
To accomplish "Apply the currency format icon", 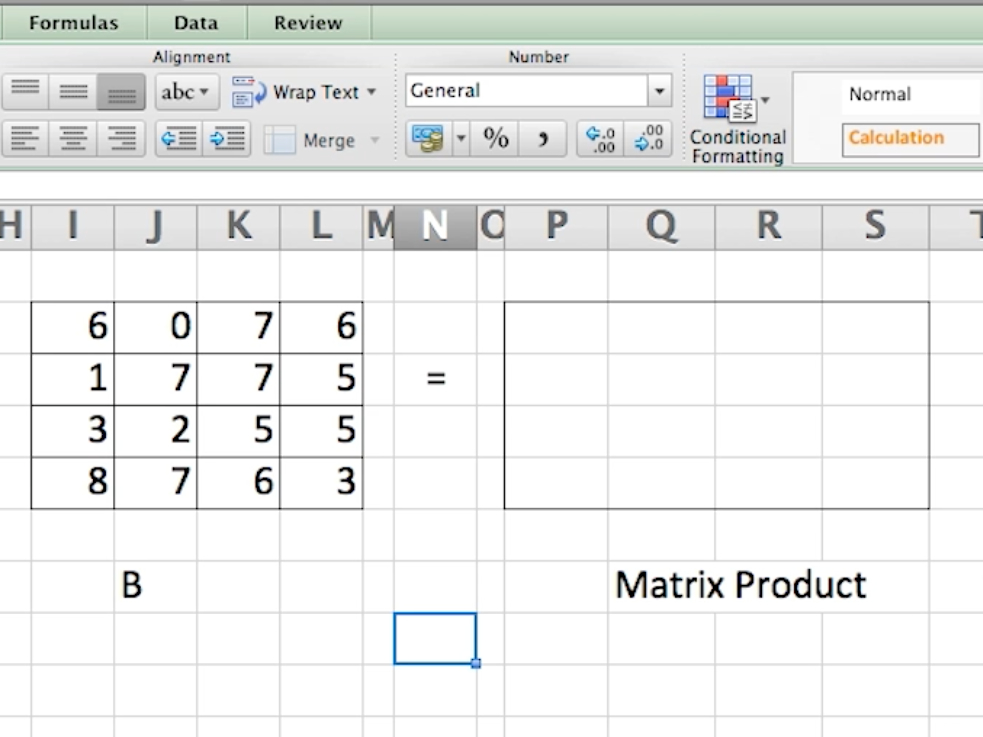I will click(428, 139).
